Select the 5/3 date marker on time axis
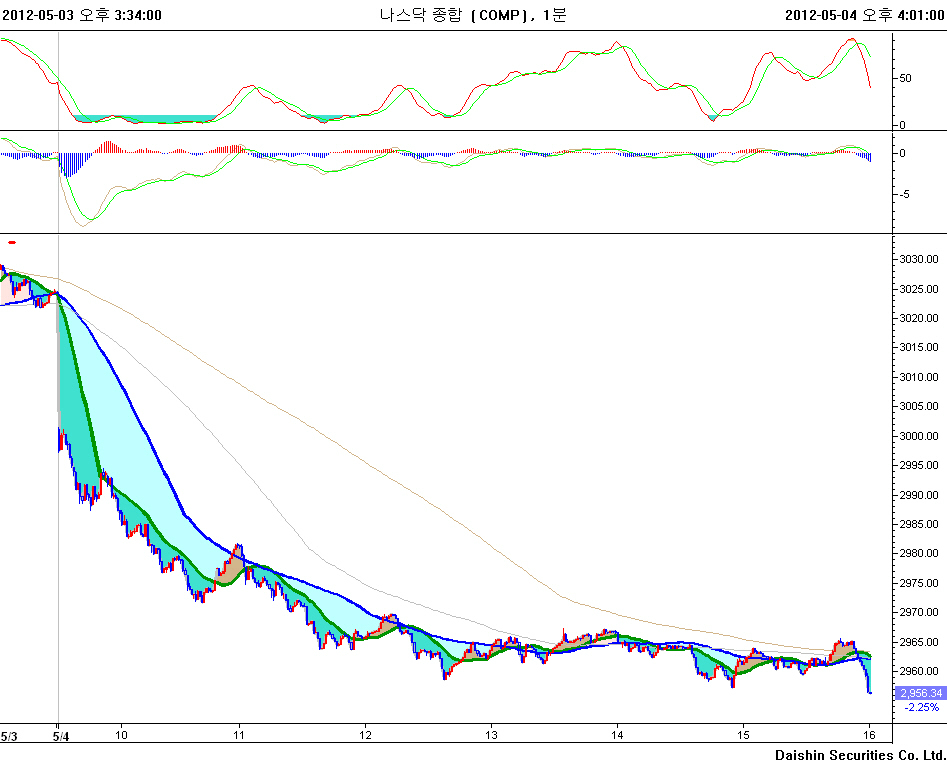This screenshot has height=767, width=947. point(7,736)
